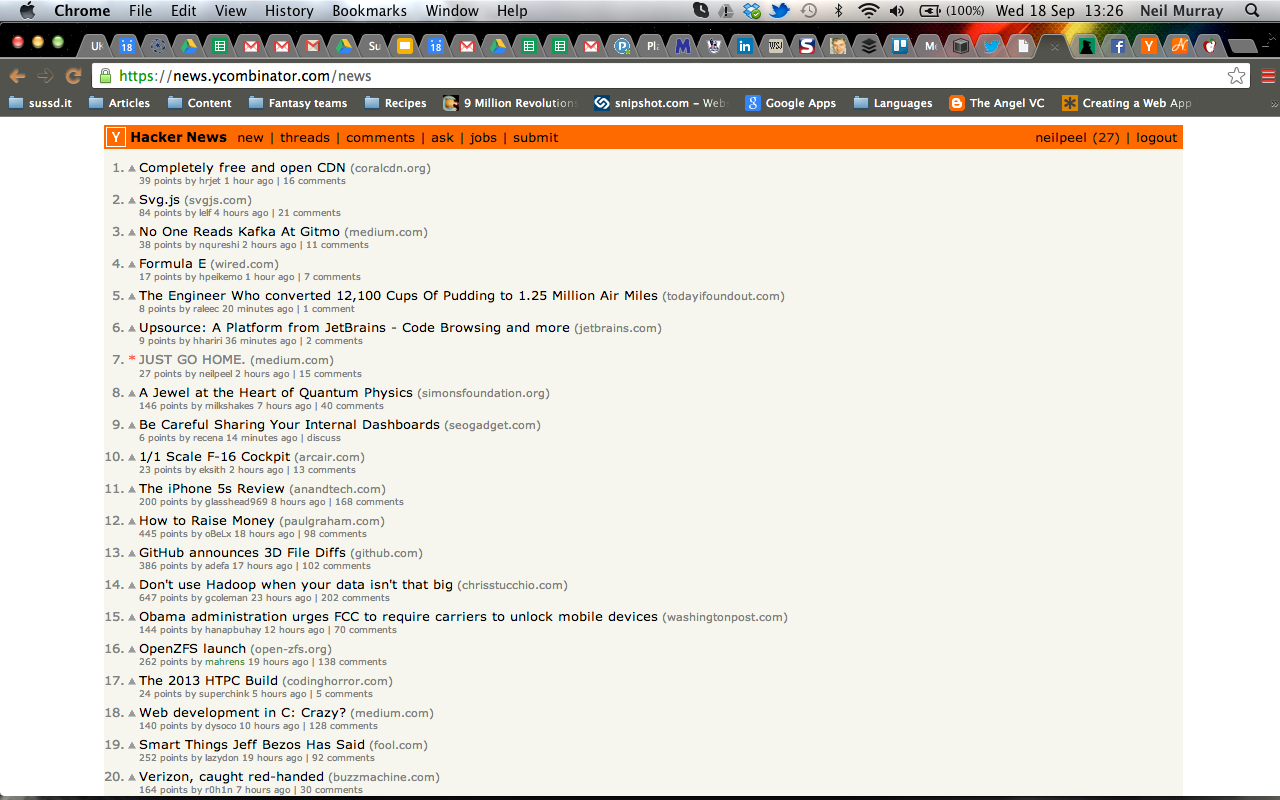Open the Web development in C: Crazy? story
Viewport: 1280px width, 800px height.
[243, 713]
